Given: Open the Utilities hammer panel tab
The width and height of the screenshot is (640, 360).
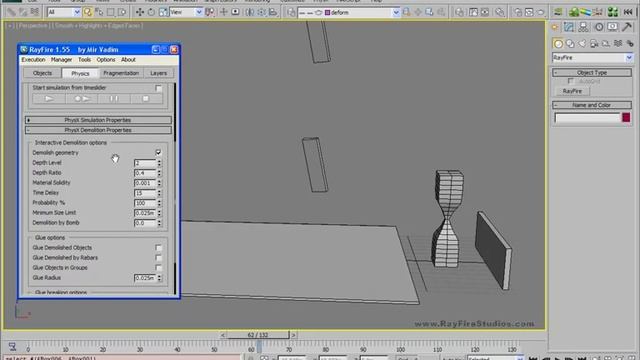Looking at the screenshot, I should [x=627, y=27].
